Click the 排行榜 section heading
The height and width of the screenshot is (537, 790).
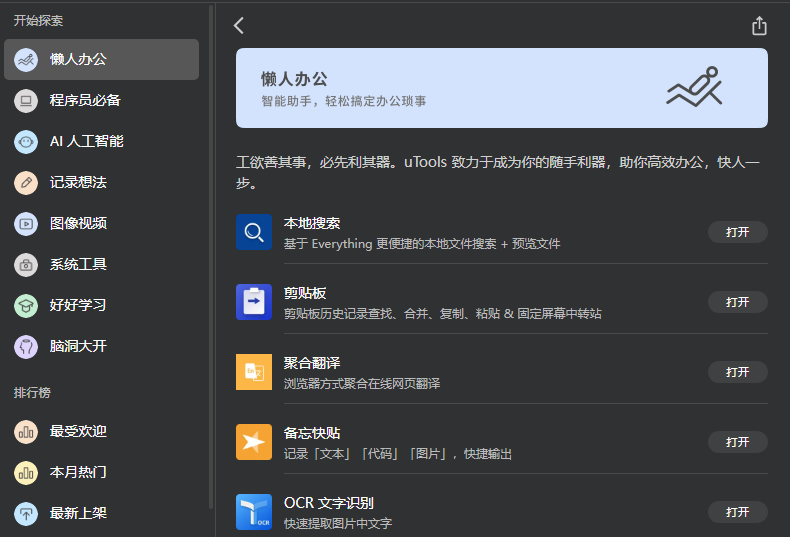(32, 393)
